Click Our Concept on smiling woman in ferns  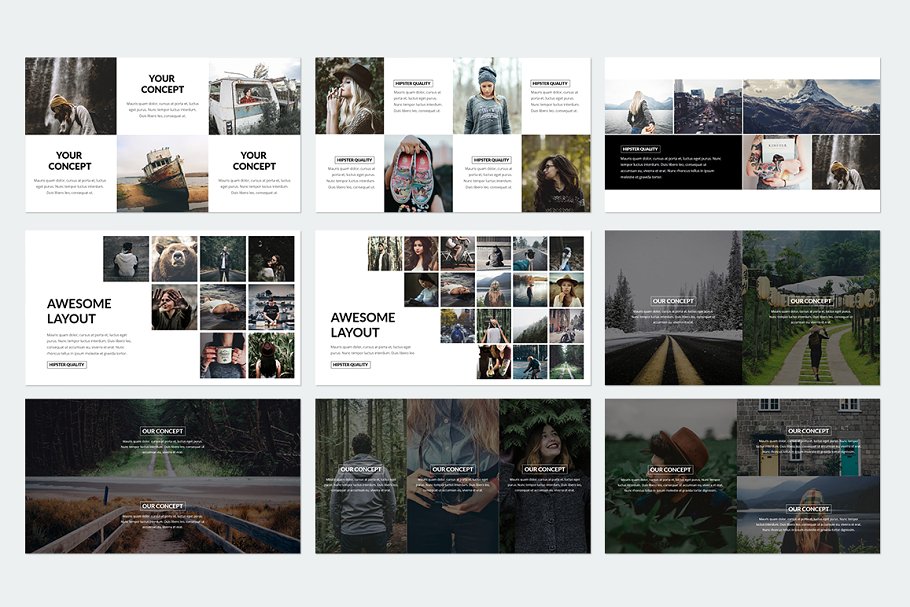point(544,469)
